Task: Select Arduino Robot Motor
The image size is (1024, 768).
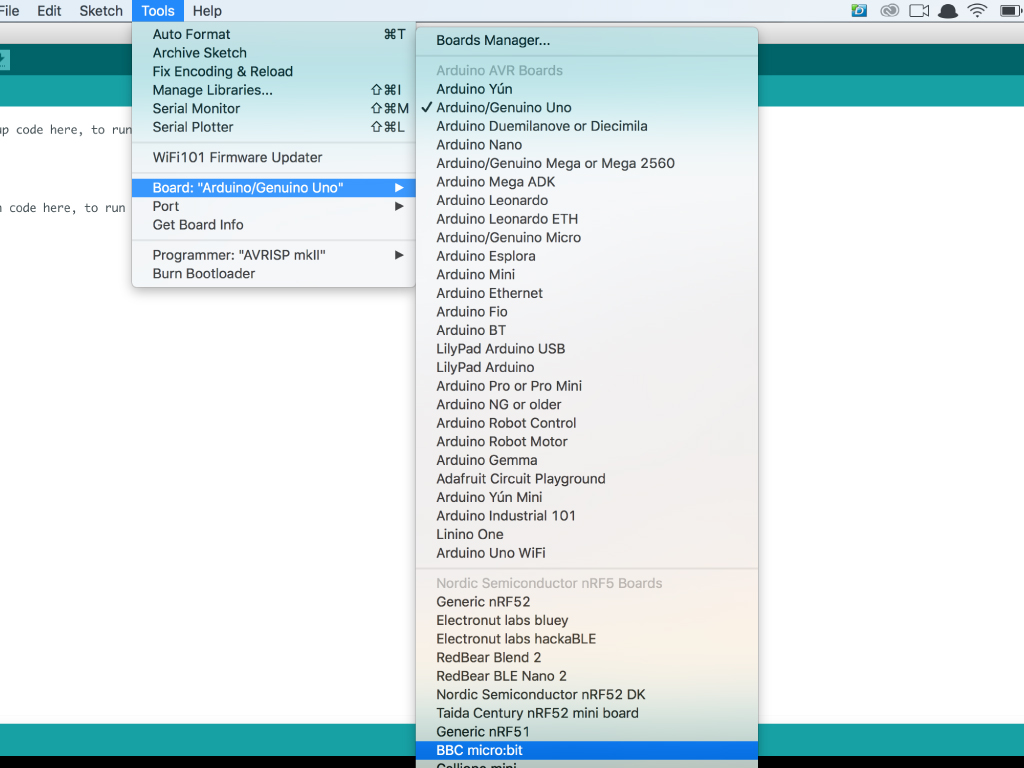Action: coord(586,441)
